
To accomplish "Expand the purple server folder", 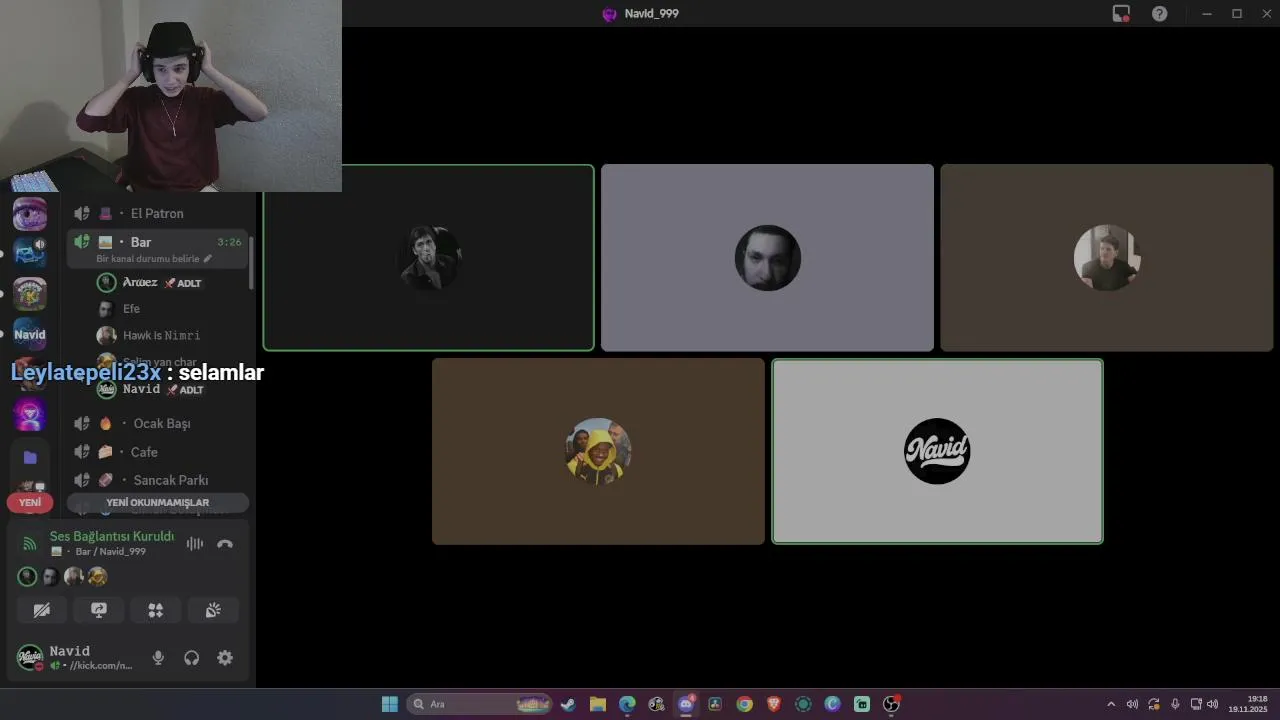I will pos(30,457).
